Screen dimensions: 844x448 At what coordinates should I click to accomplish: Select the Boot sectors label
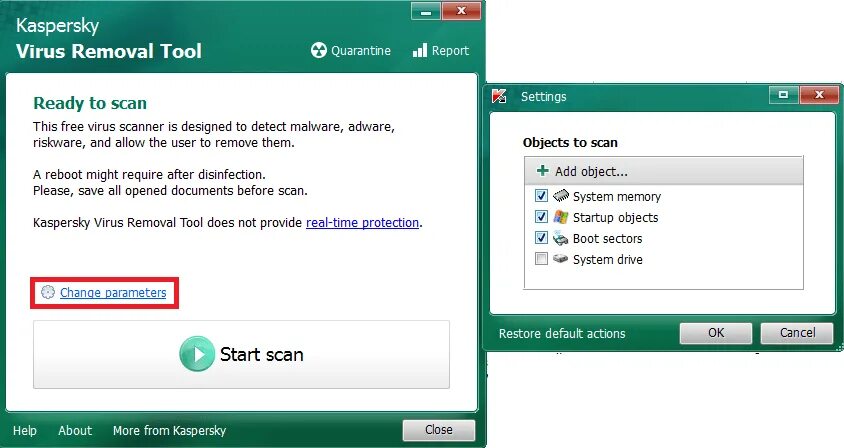coord(607,239)
